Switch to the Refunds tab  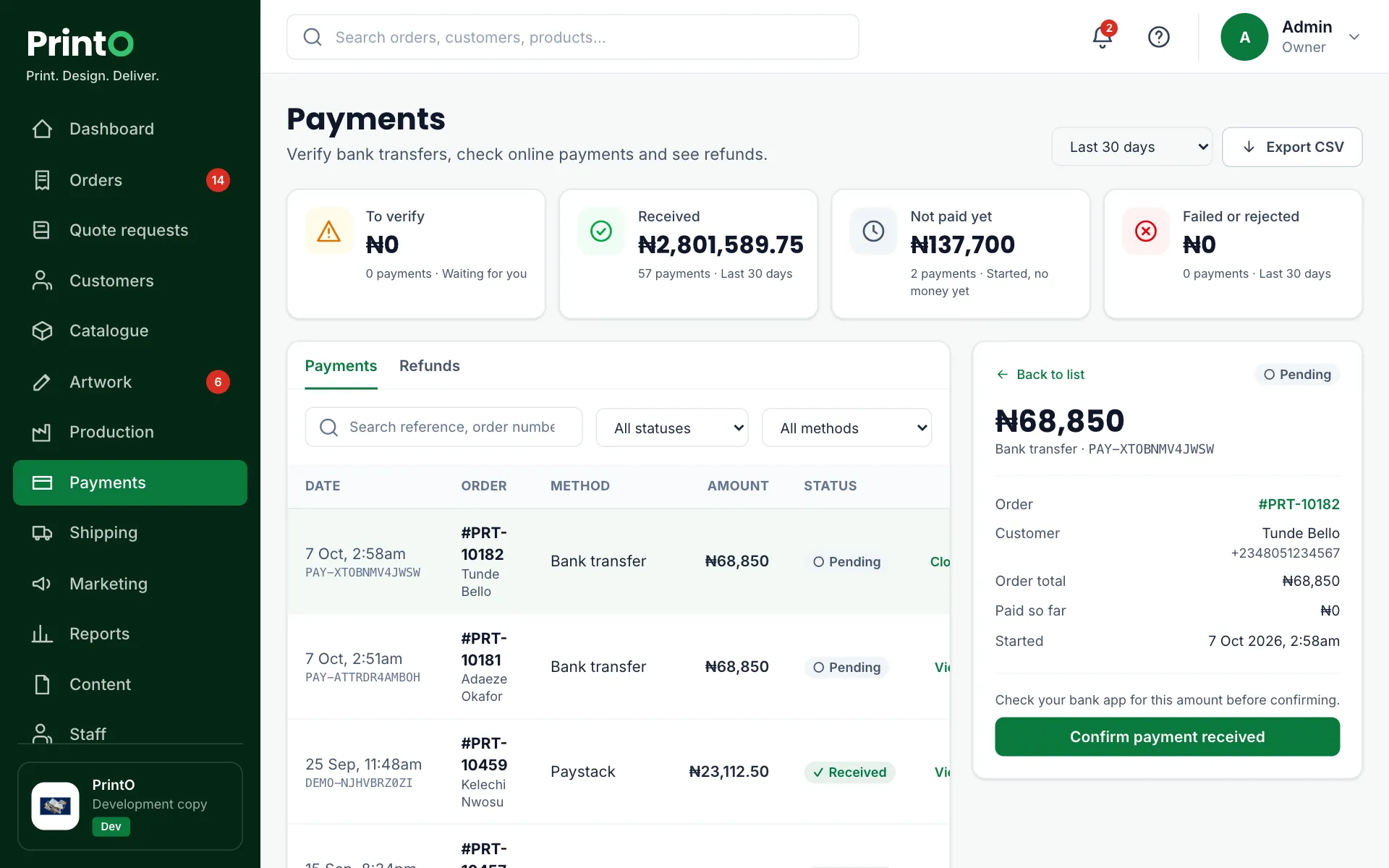point(430,366)
